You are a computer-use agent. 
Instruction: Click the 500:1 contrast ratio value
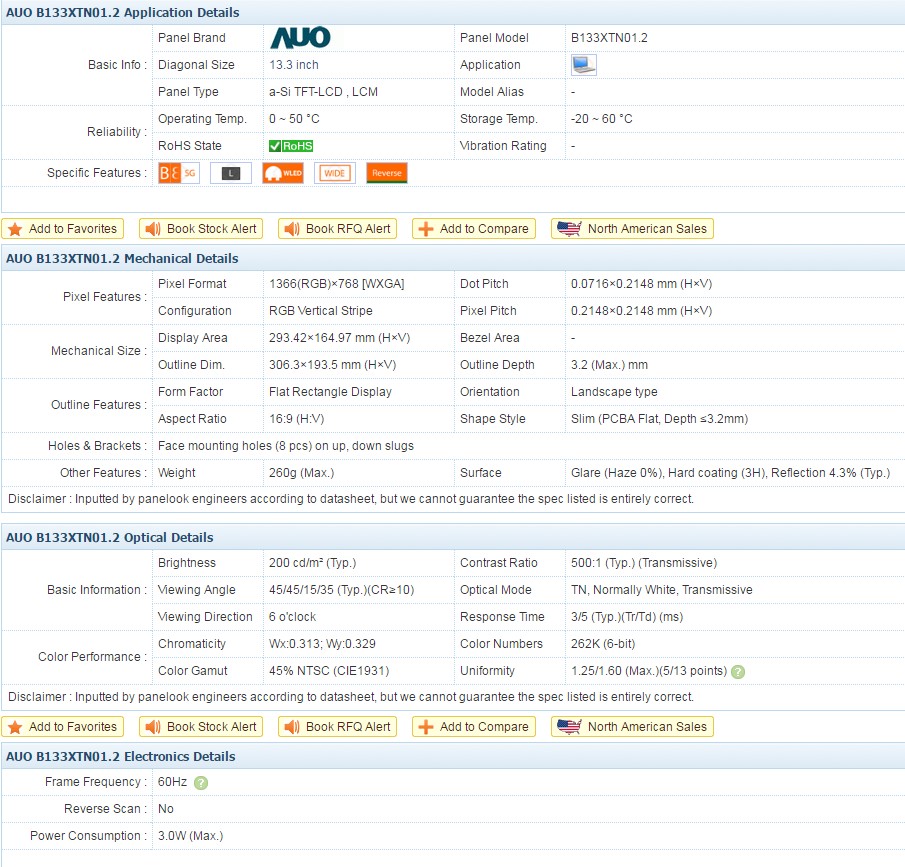[644, 563]
